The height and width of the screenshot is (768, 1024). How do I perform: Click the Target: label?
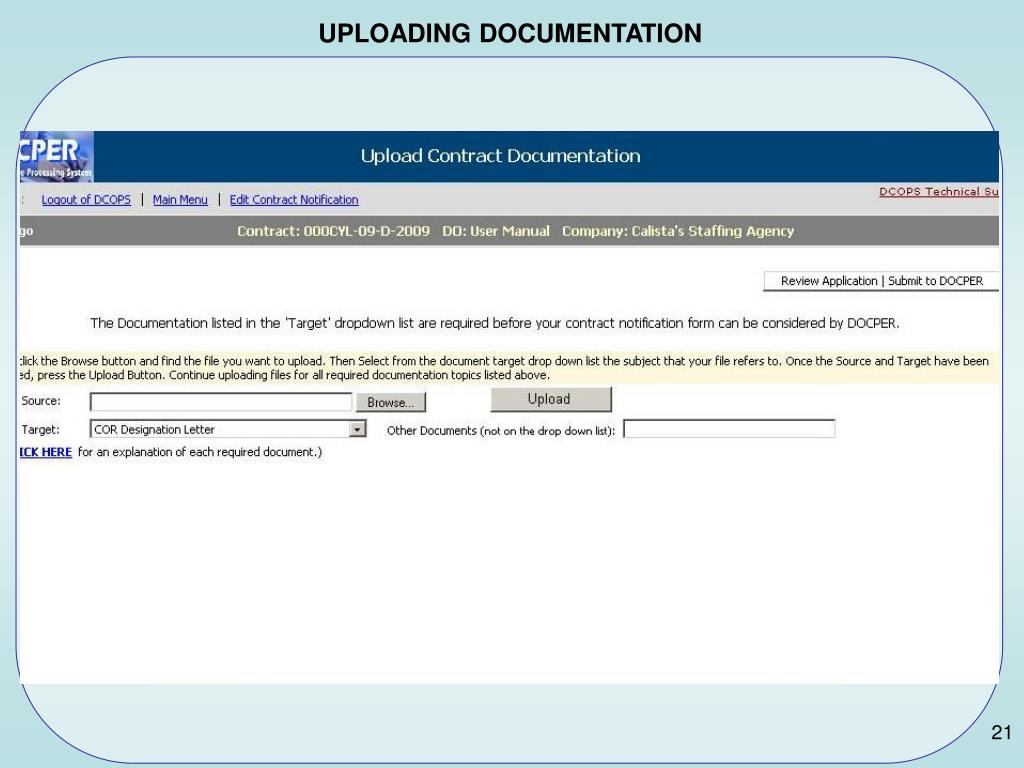click(x=40, y=430)
